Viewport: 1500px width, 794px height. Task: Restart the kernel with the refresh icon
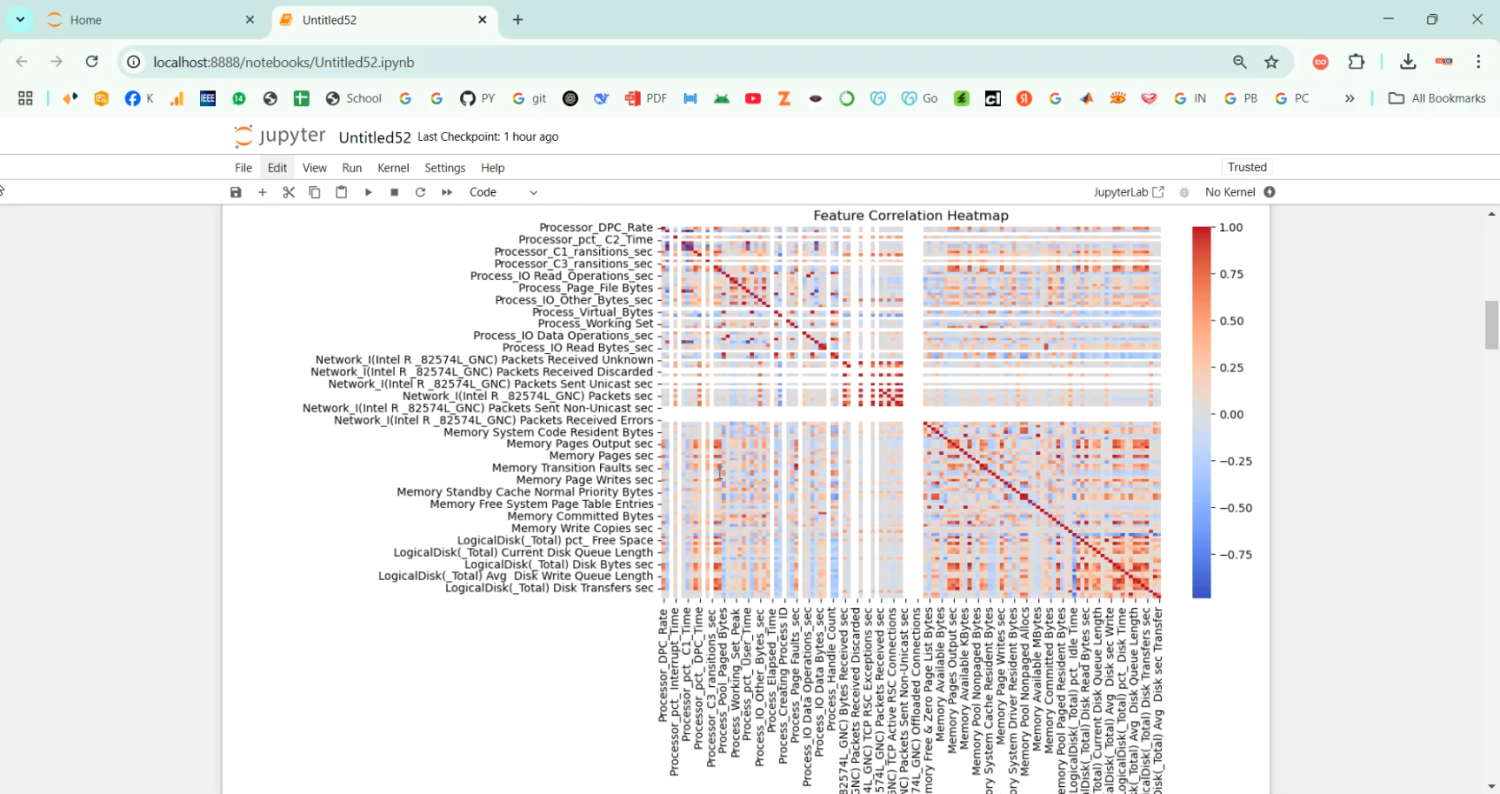click(x=419, y=192)
